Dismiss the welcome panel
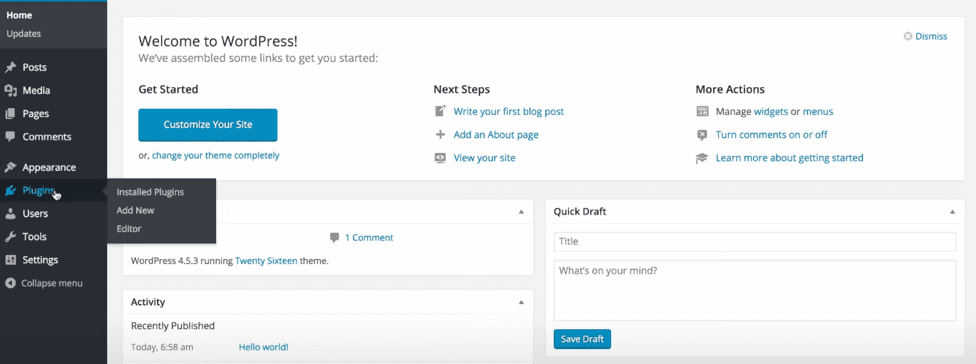This screenshot has height=364, width=976. (931, 36)
